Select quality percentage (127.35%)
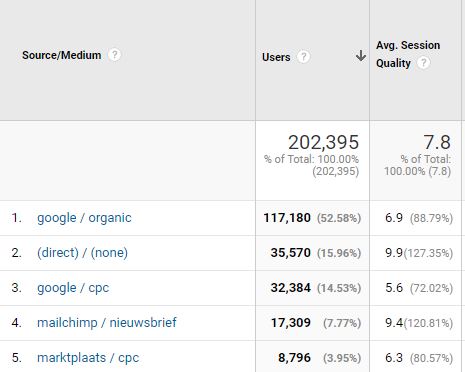Image resolution: width=465 pixels, height=372 pixels. (428, 253)
